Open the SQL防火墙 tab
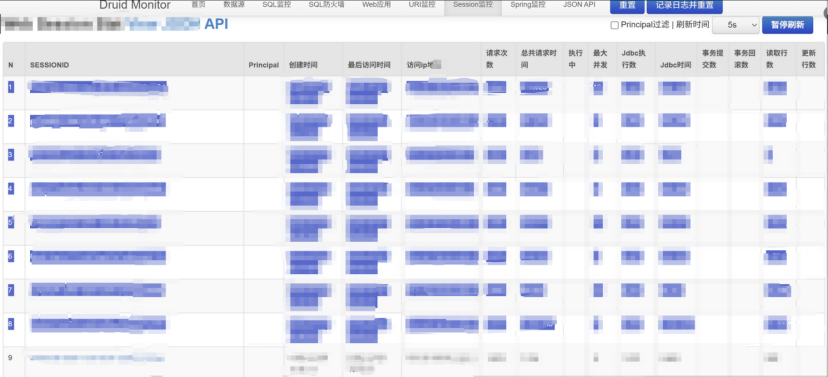The height and width of the screenshot is (377, 828). 326,5
